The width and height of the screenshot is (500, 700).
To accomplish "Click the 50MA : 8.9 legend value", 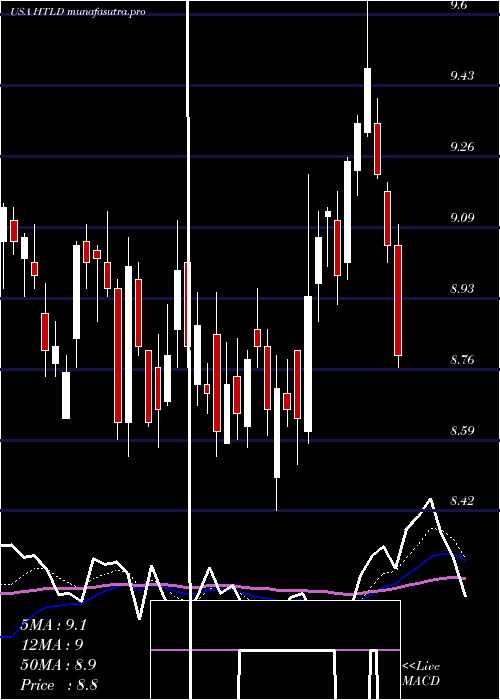I will (x=58, y=665).
